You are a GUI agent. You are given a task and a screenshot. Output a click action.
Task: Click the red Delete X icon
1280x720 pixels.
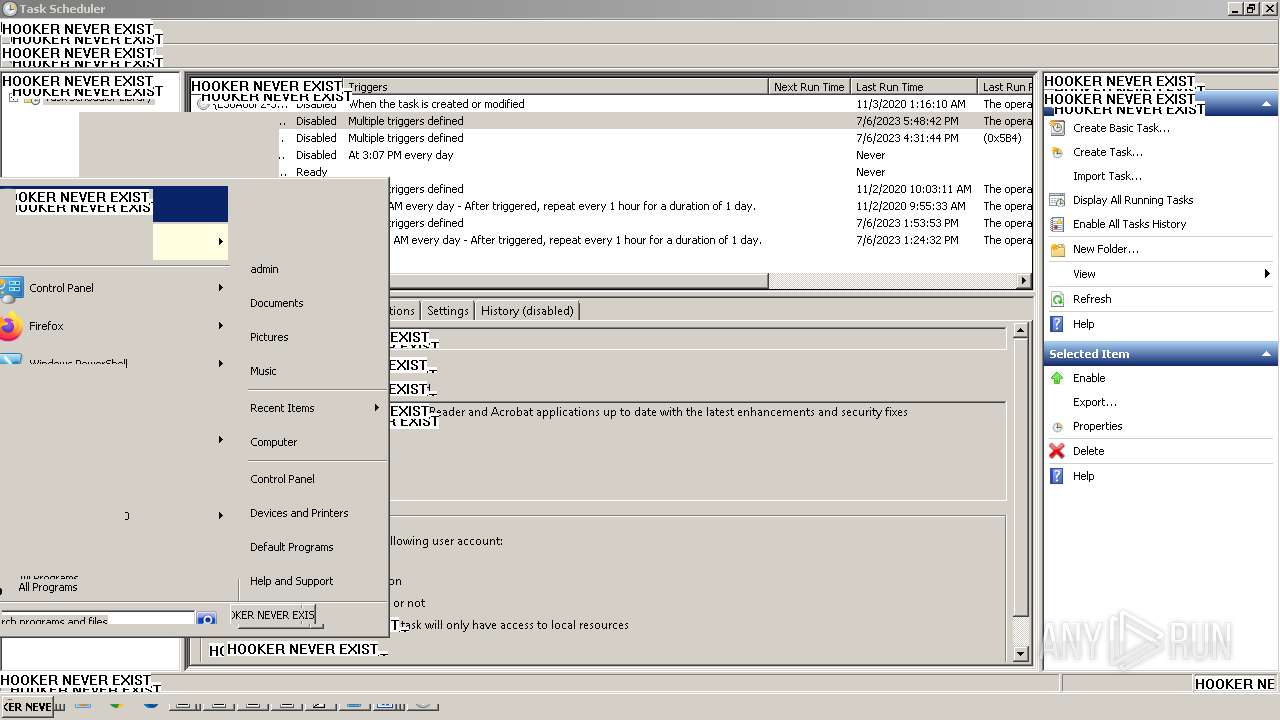pyautogui.click(x=1057, y=451)
